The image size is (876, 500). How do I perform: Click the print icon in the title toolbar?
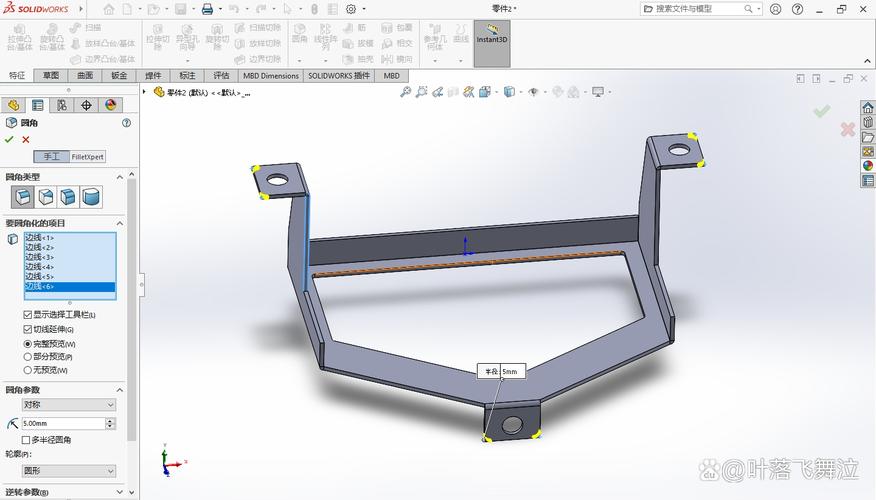[x=207, y=9]
